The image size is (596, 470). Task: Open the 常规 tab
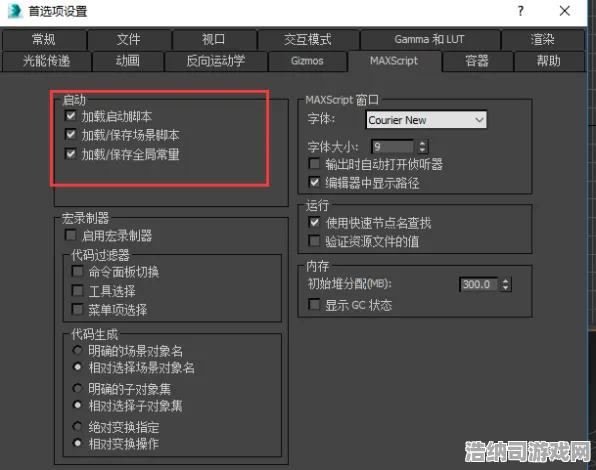[x=44, y=40]
